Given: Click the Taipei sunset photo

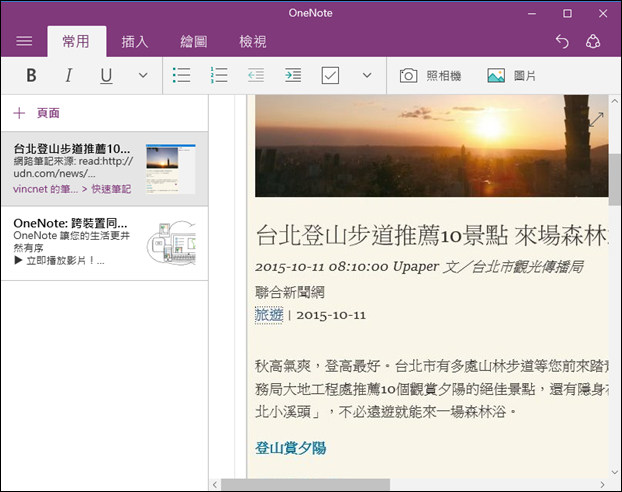Looking at the screenshot, I should [x=431, y=146].
